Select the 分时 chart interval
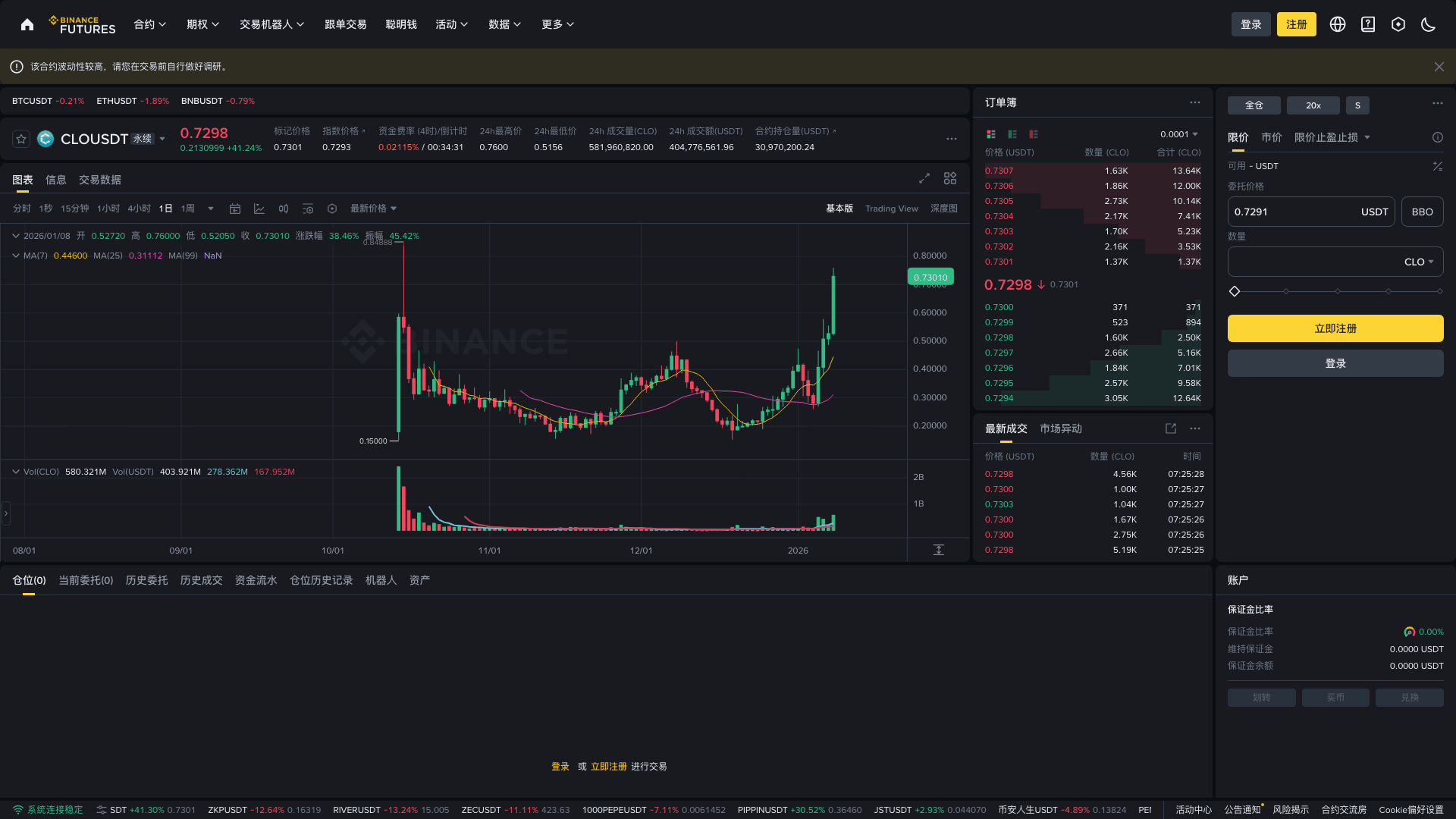The height and width of the screenshot is (819, 1456). [x=22, y=209]
